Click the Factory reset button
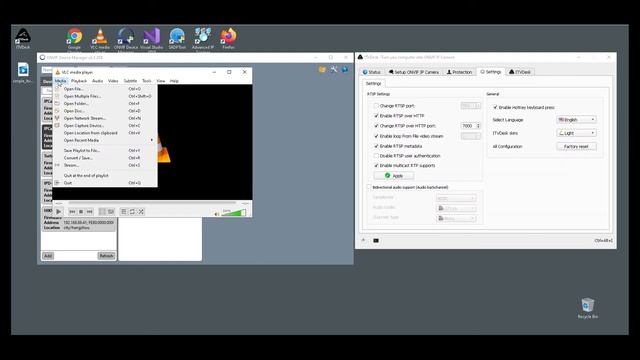The height and width of the screenshot is (360, 640). (576, 147)
